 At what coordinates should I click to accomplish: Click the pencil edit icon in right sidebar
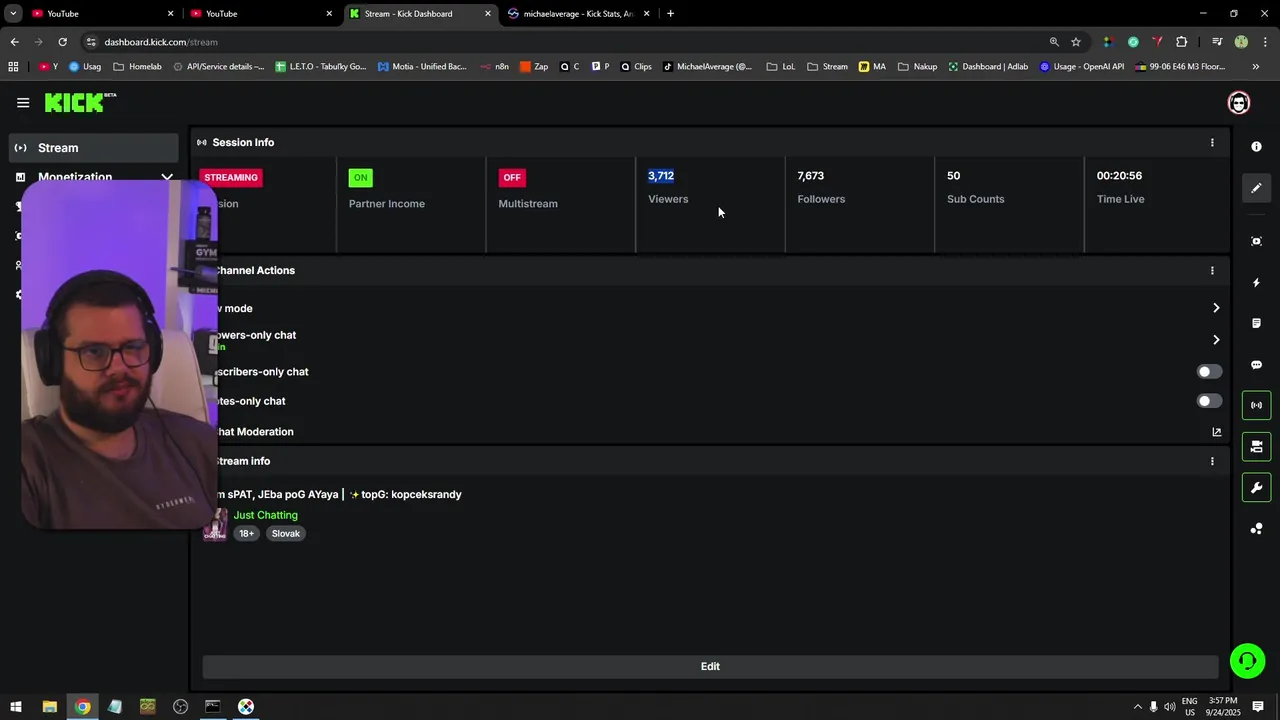tap(1256, 188)
